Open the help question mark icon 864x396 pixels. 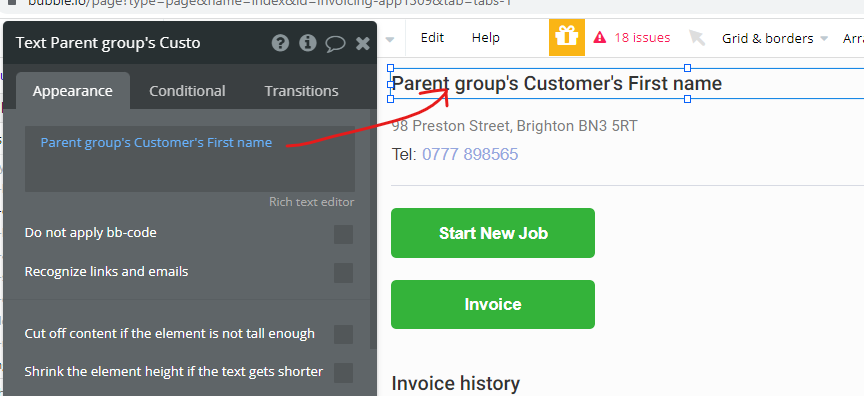[280, 43]
